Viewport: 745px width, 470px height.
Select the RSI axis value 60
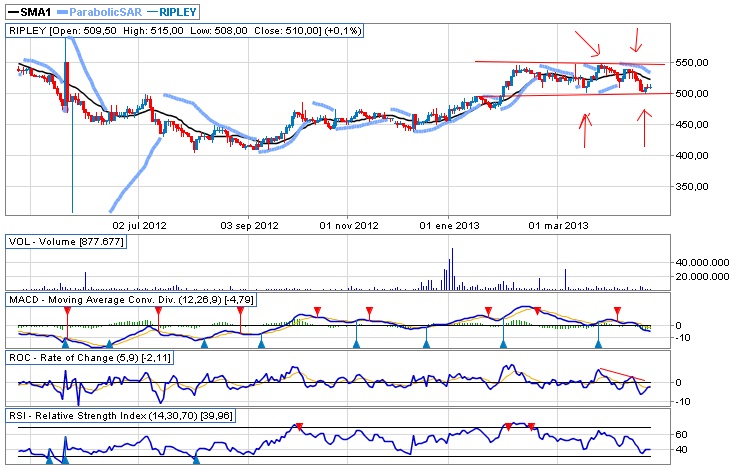coord(681,434)
